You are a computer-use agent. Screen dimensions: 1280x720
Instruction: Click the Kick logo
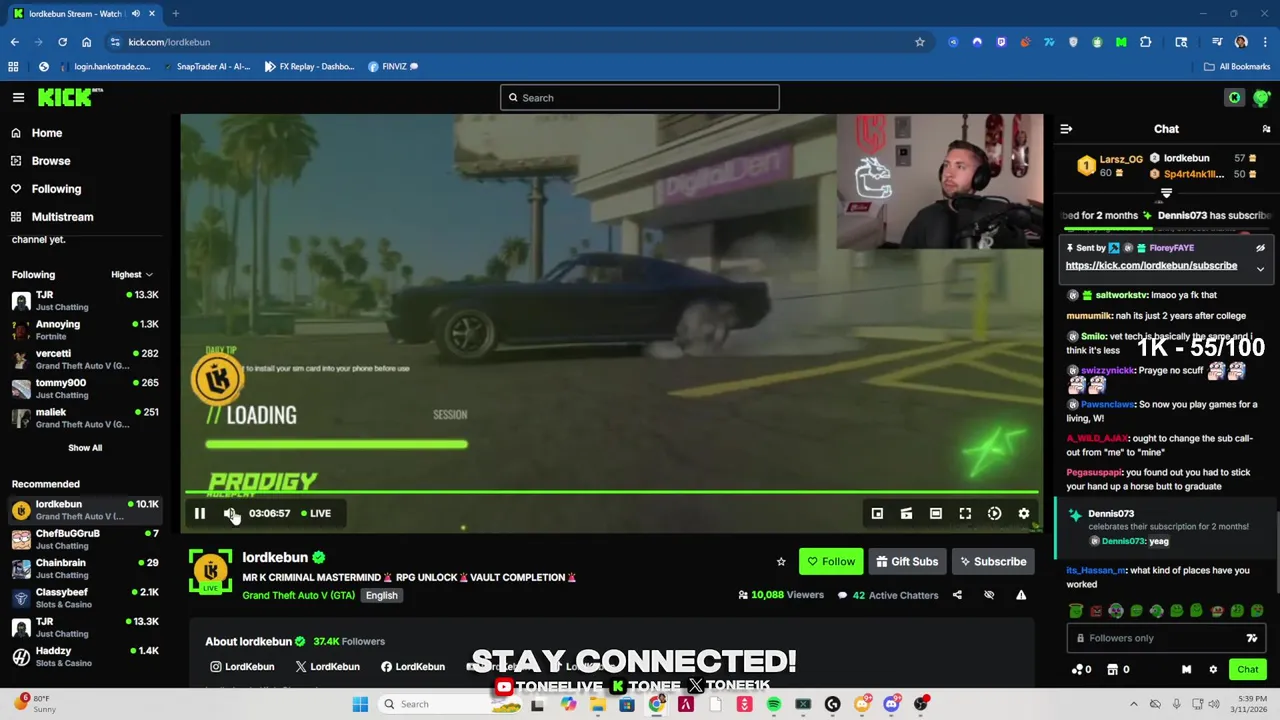pos(70,97)
